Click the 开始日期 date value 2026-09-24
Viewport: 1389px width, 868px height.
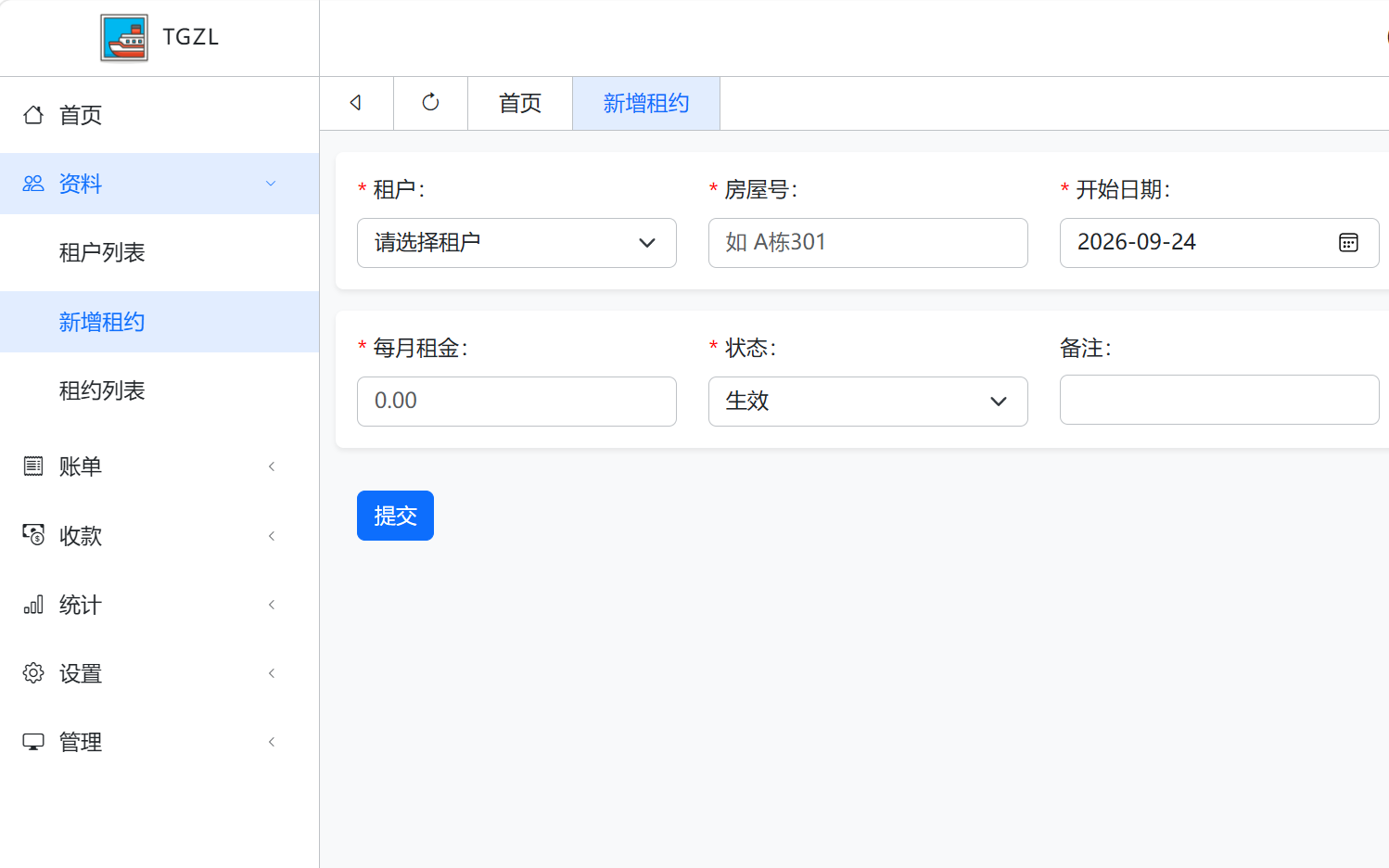pos(1137,242)
